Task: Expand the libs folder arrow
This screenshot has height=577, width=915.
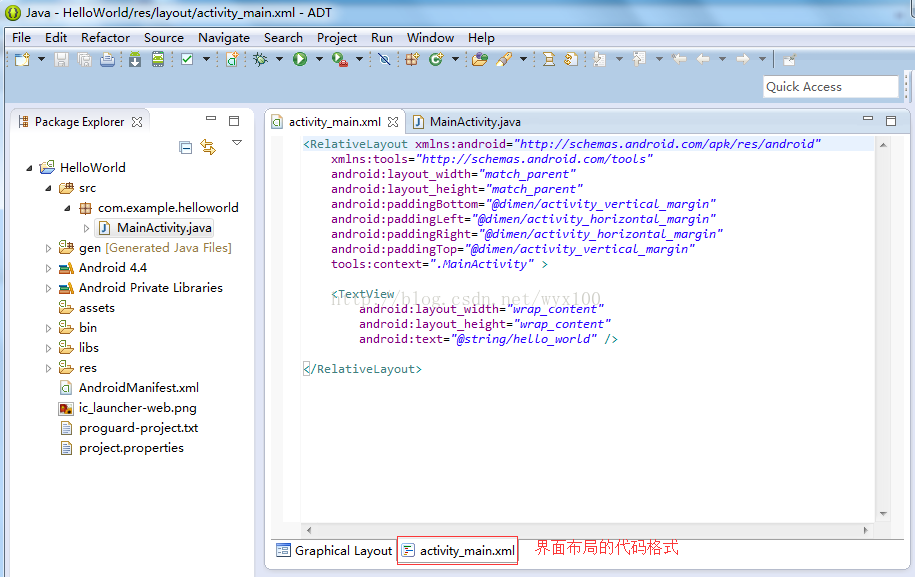Action: (x=48, y=348)
